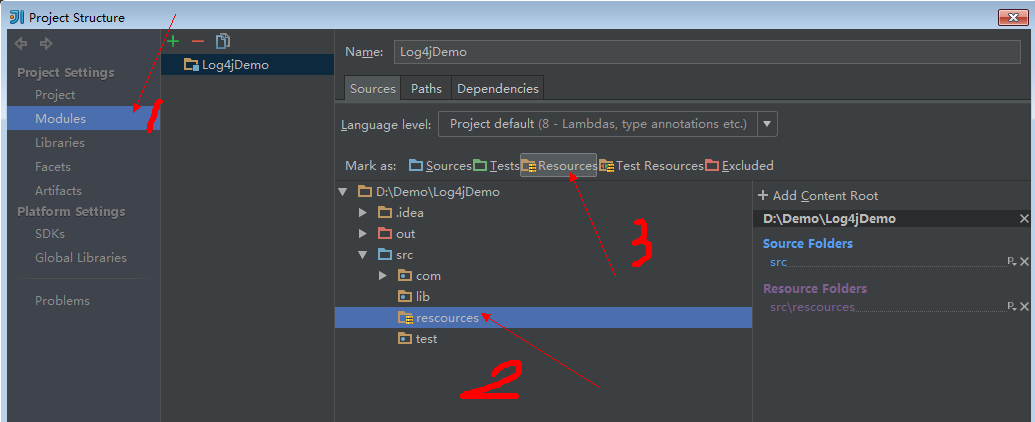Collapse the D:\Demo\Log4jDemo root node

point(343,192)
